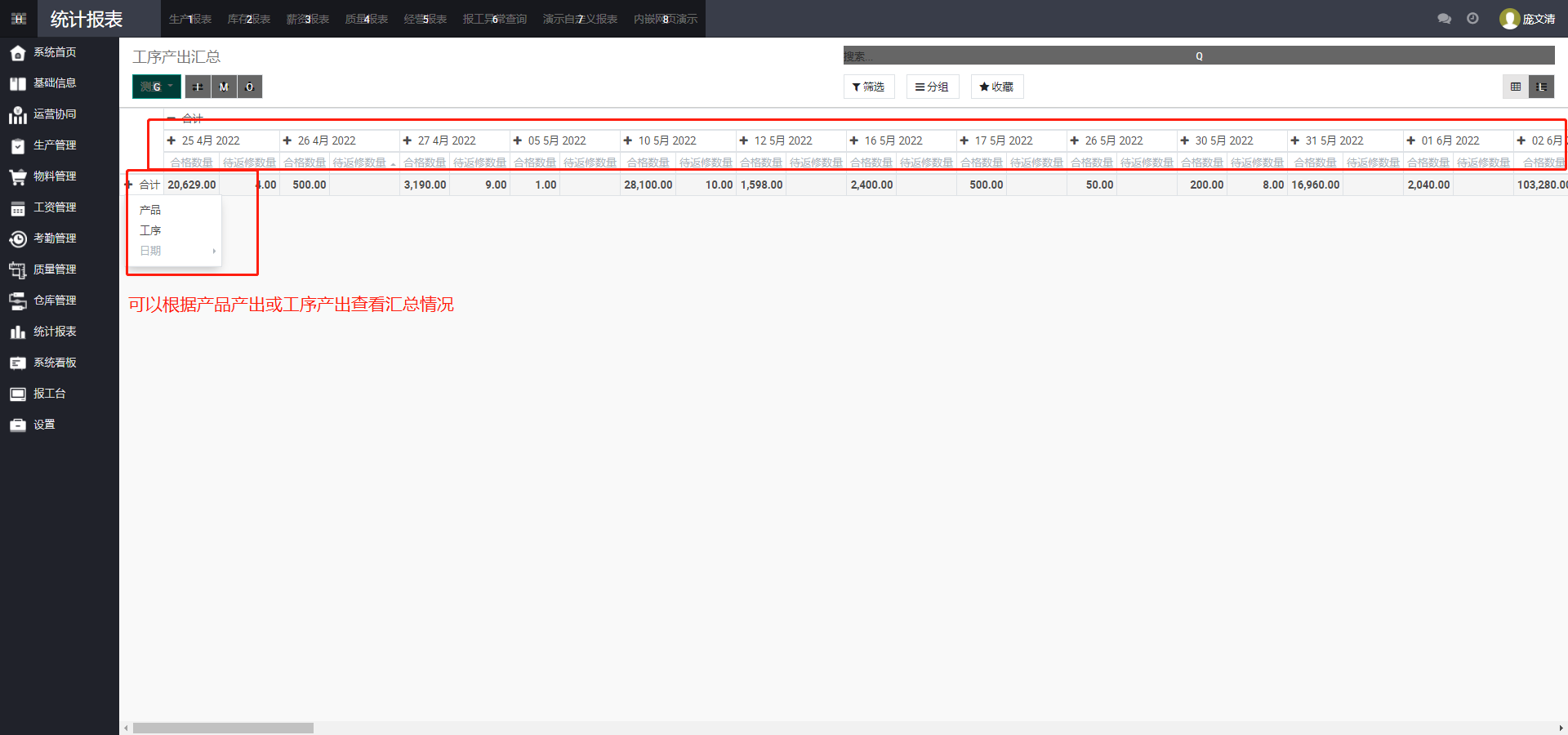Open the 质量报表 top menu
Screen dimensions: 1568x735
[366, 19]
